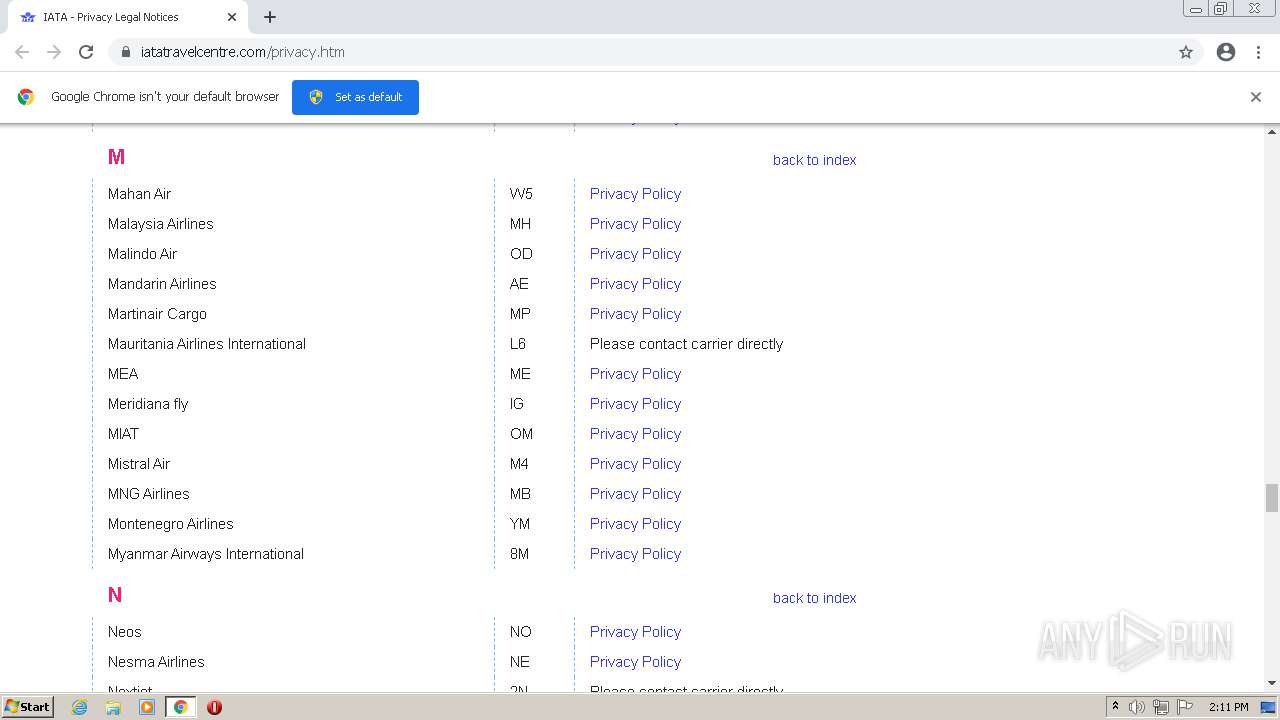
Task: Click the red stop icon in taskbar
Action: point(214,707)
